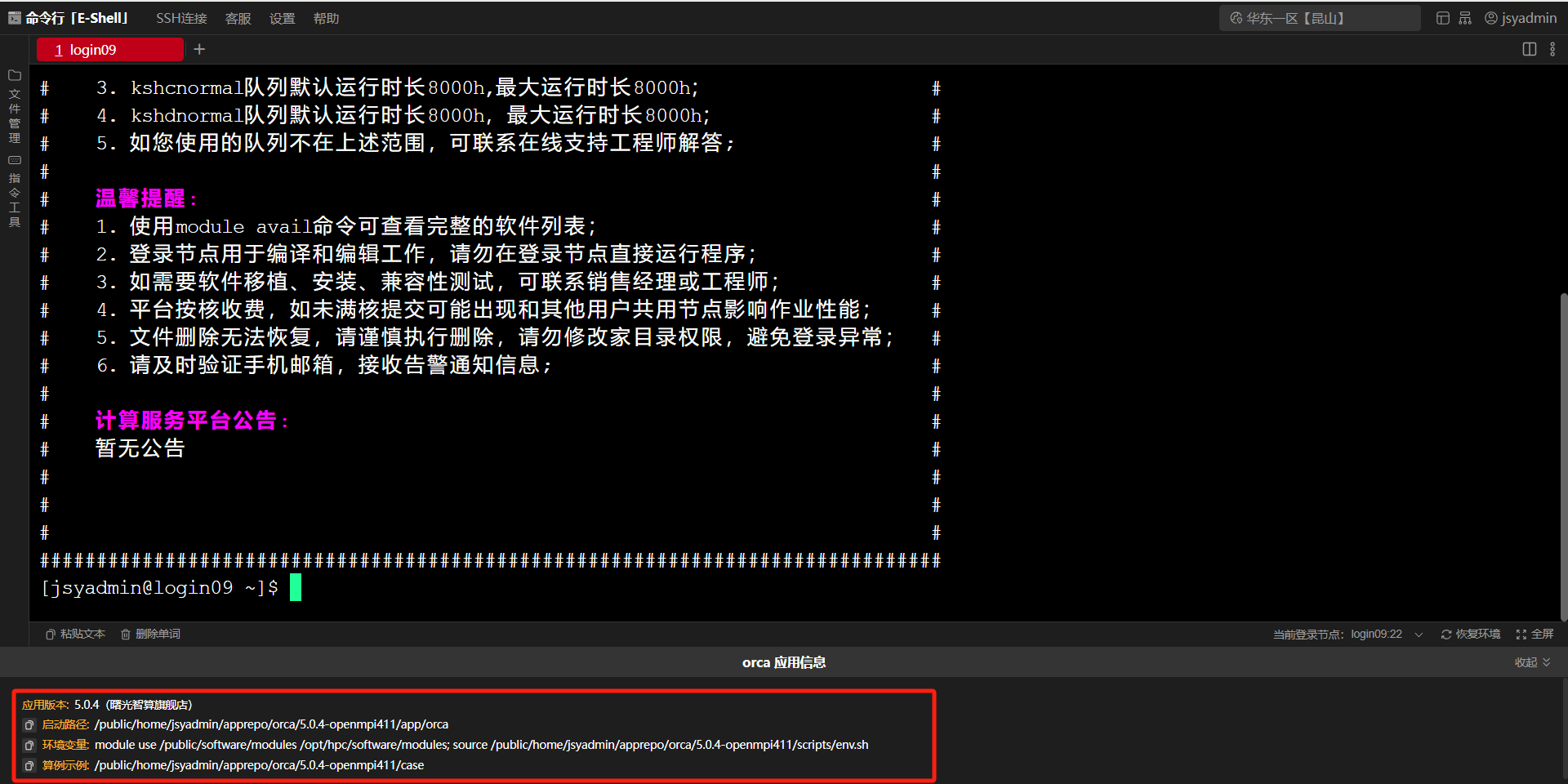Screen dimensions: 1568x784
Task: Open the jsyadmin user account menu
Action: 1520,18
